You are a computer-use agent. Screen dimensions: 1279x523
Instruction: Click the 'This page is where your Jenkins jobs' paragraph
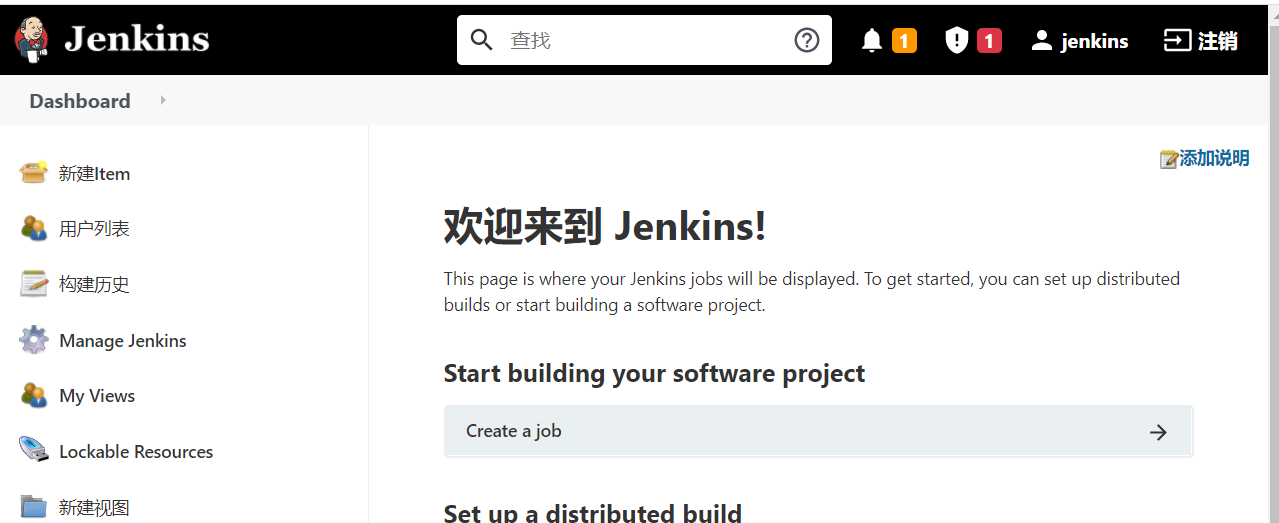point(812,292)
